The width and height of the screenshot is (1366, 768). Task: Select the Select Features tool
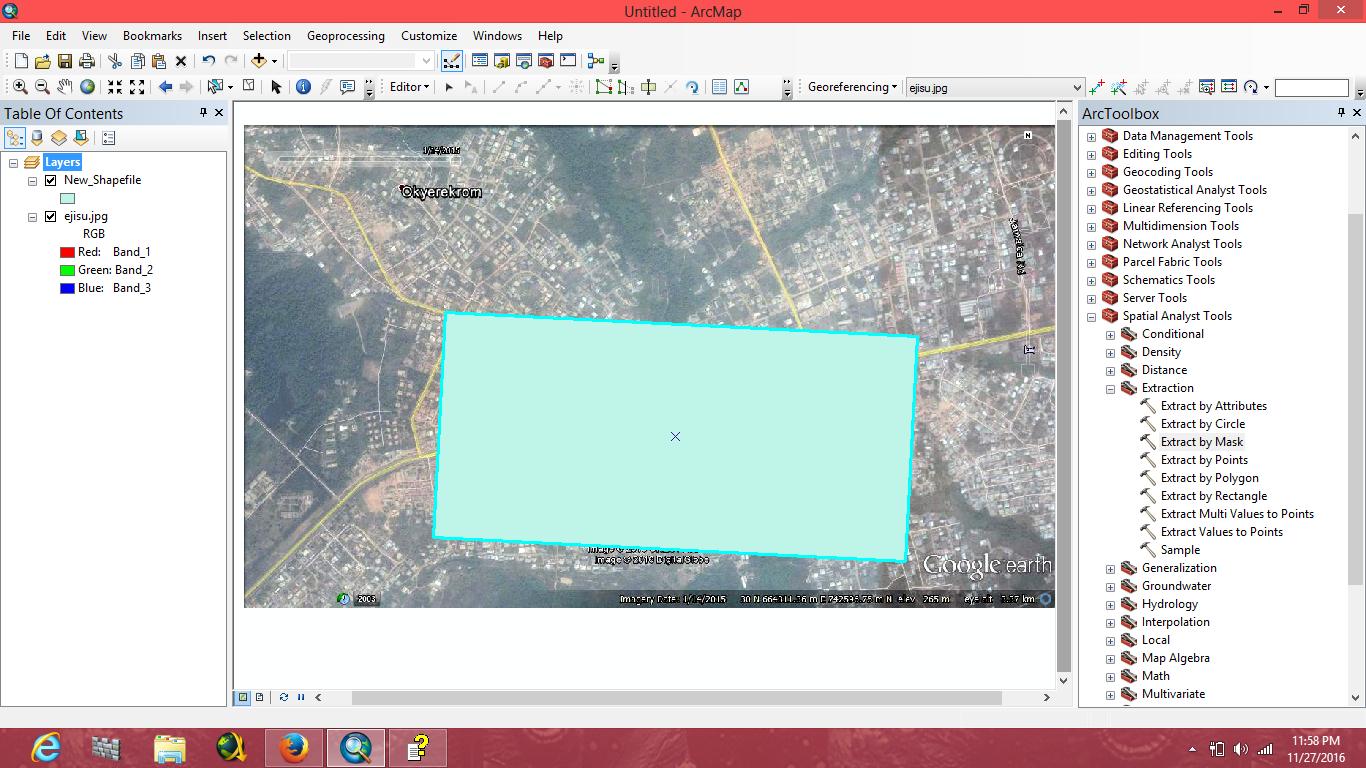pyautogui.click(x=215, y=87)
